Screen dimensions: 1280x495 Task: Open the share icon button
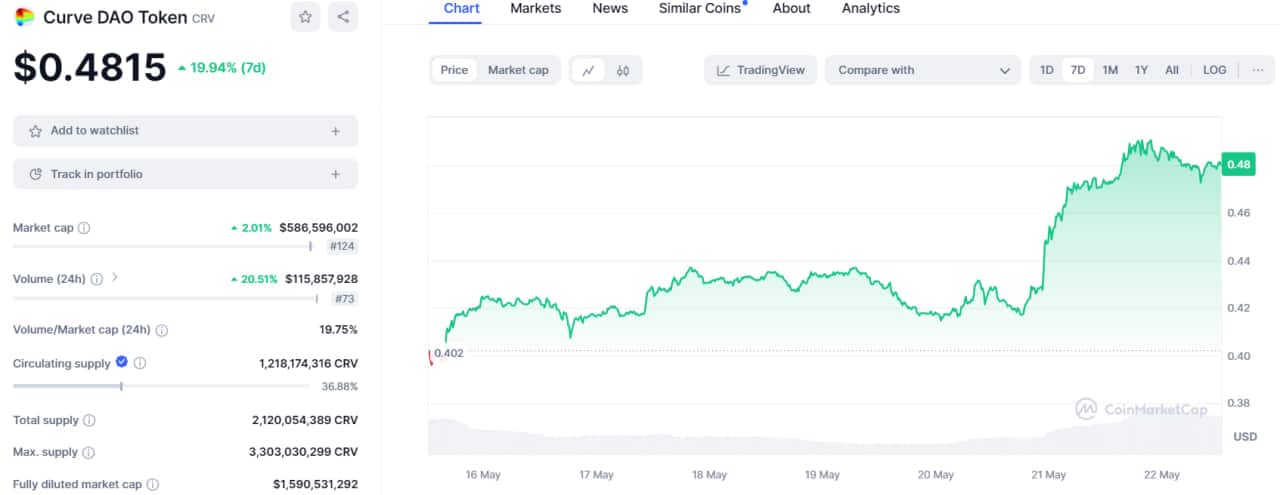(x=343, y=17)
